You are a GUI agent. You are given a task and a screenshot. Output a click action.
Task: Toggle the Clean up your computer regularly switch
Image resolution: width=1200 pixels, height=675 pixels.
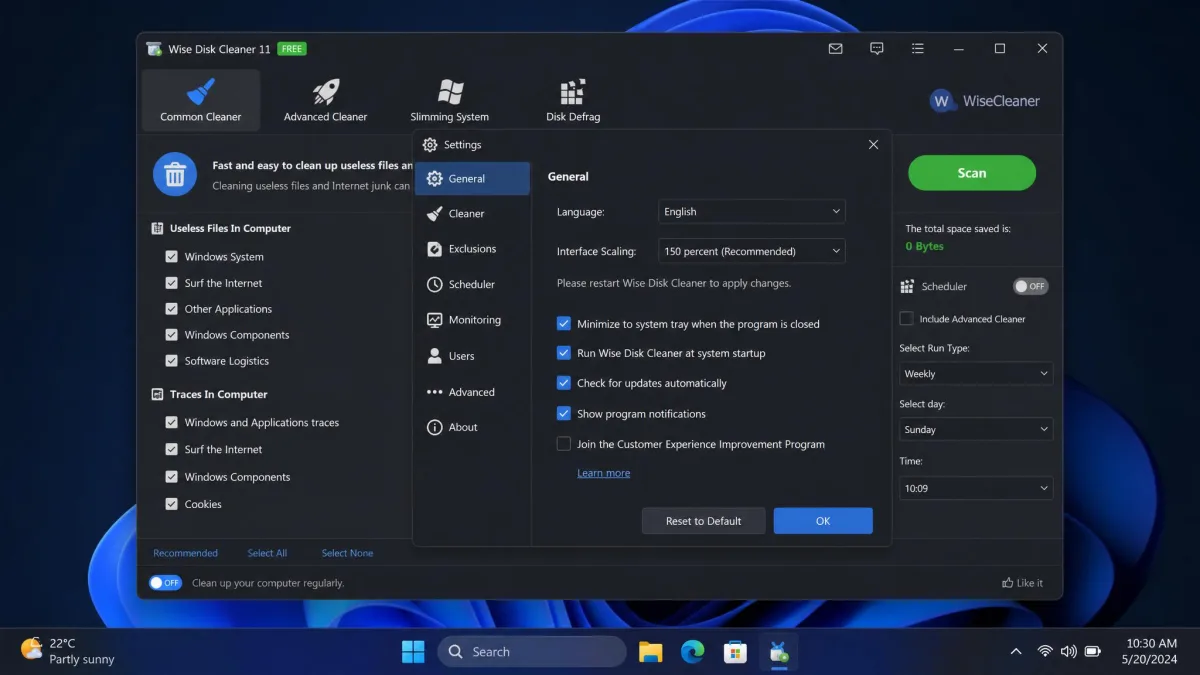[x=165, y=582]
